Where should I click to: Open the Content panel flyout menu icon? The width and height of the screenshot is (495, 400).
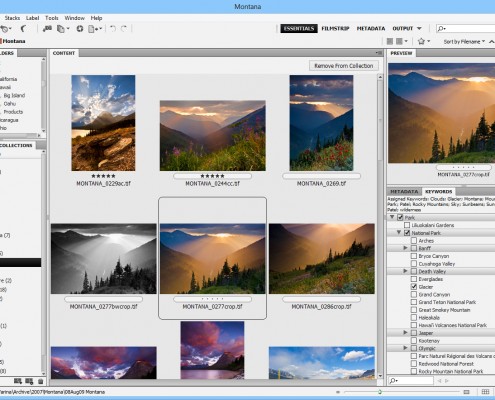tap(379, 53)
